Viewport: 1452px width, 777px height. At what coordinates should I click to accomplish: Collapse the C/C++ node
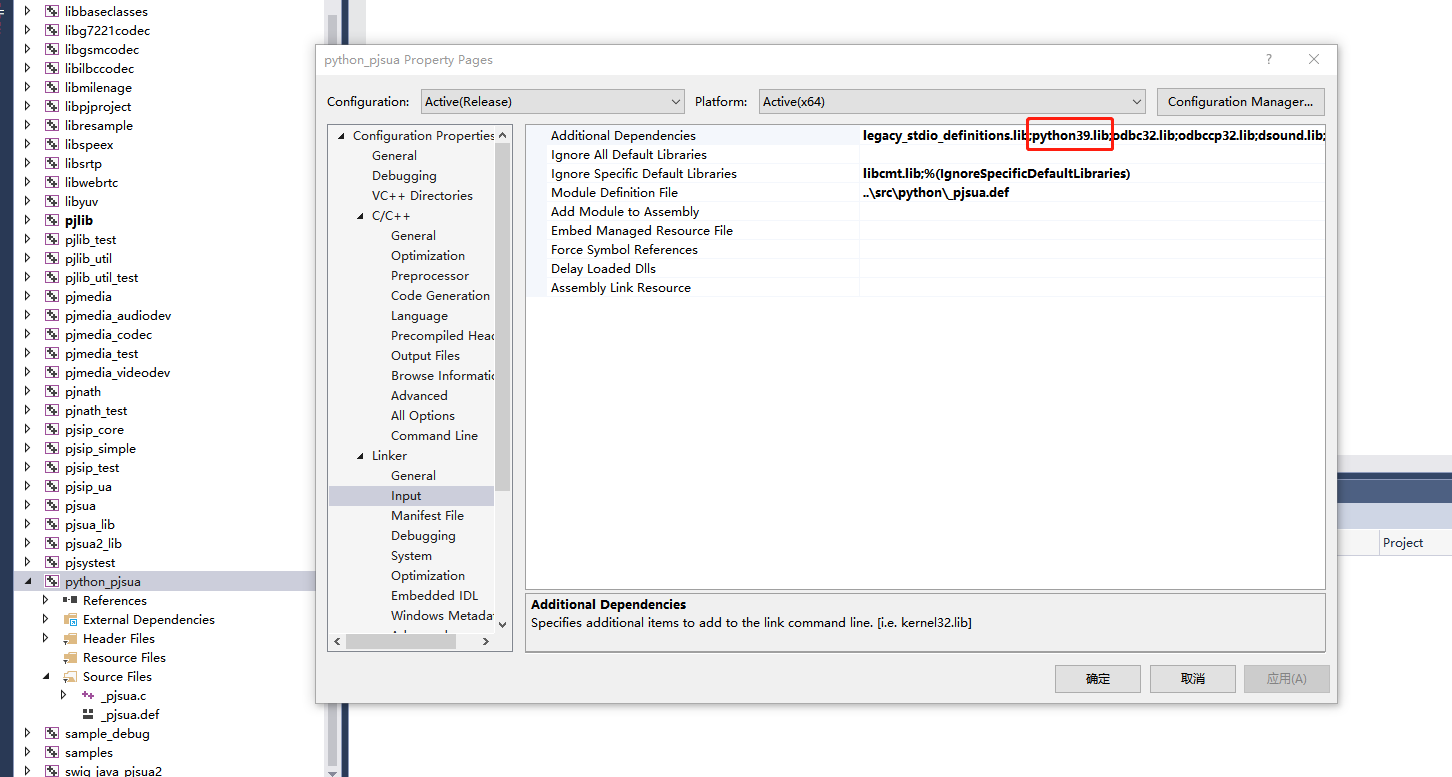click(360, 216)
